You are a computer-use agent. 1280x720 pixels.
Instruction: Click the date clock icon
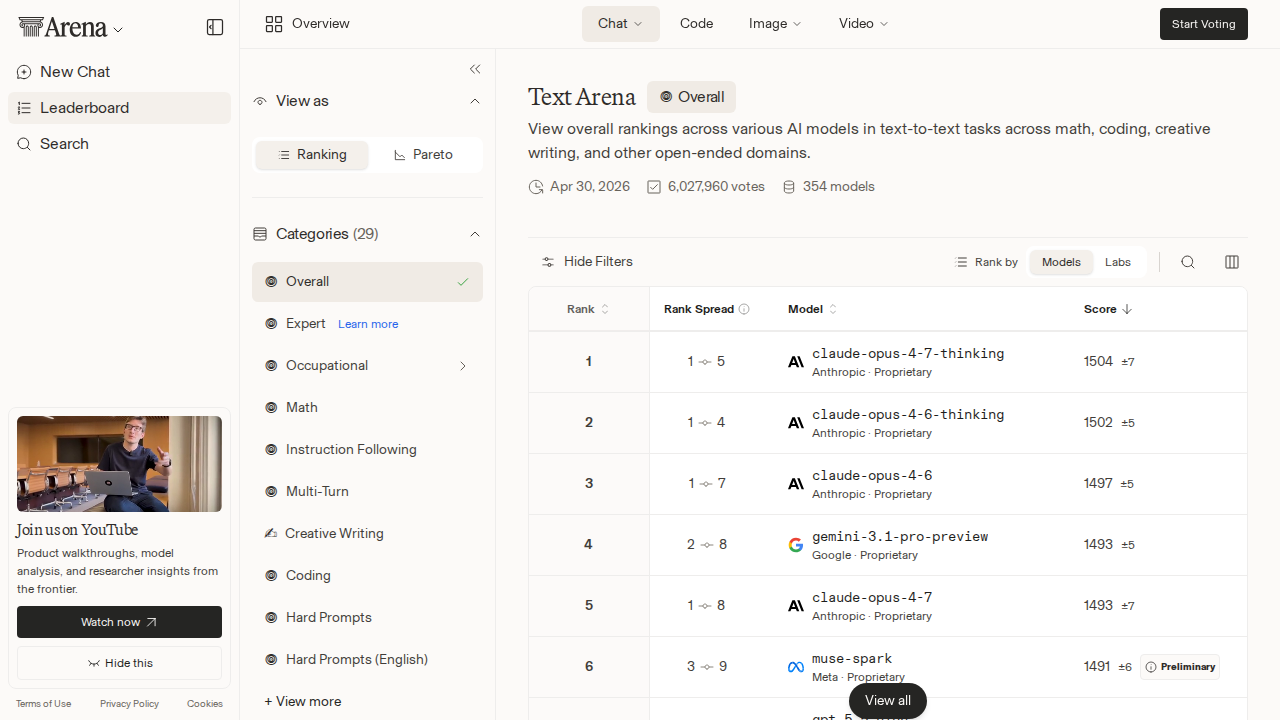tap(536, 187)
